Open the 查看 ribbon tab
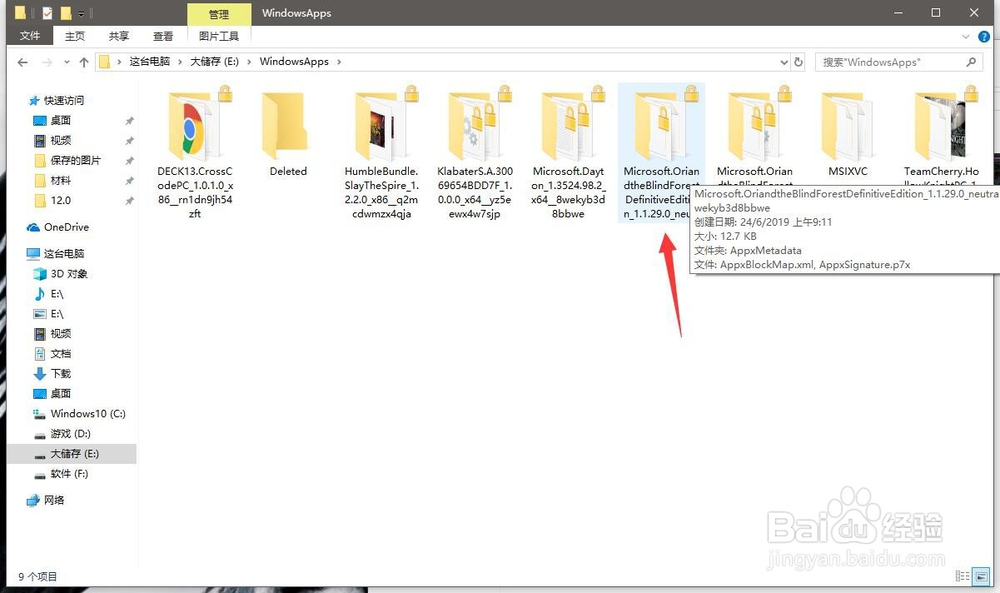 163,36
